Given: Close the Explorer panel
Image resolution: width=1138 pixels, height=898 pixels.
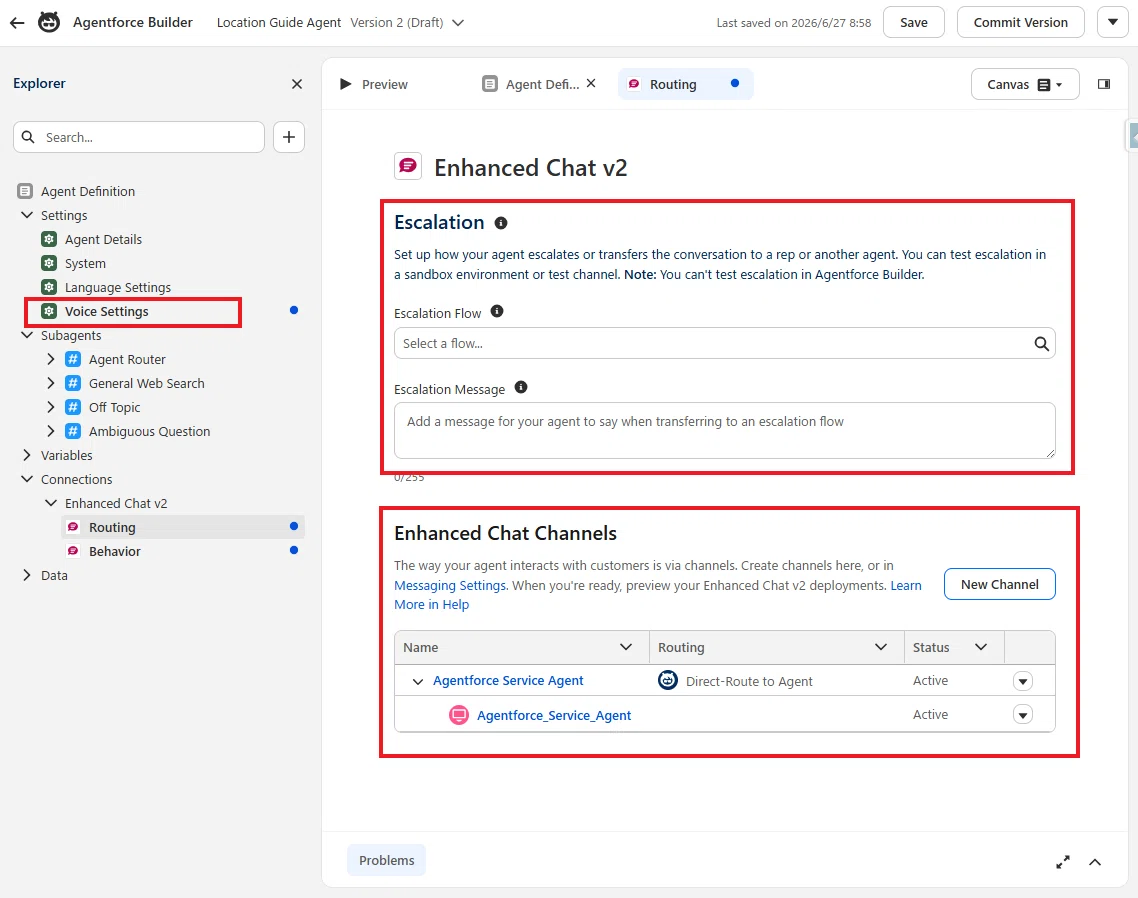Looking at the screenshot, I should [x=297, y=84].
